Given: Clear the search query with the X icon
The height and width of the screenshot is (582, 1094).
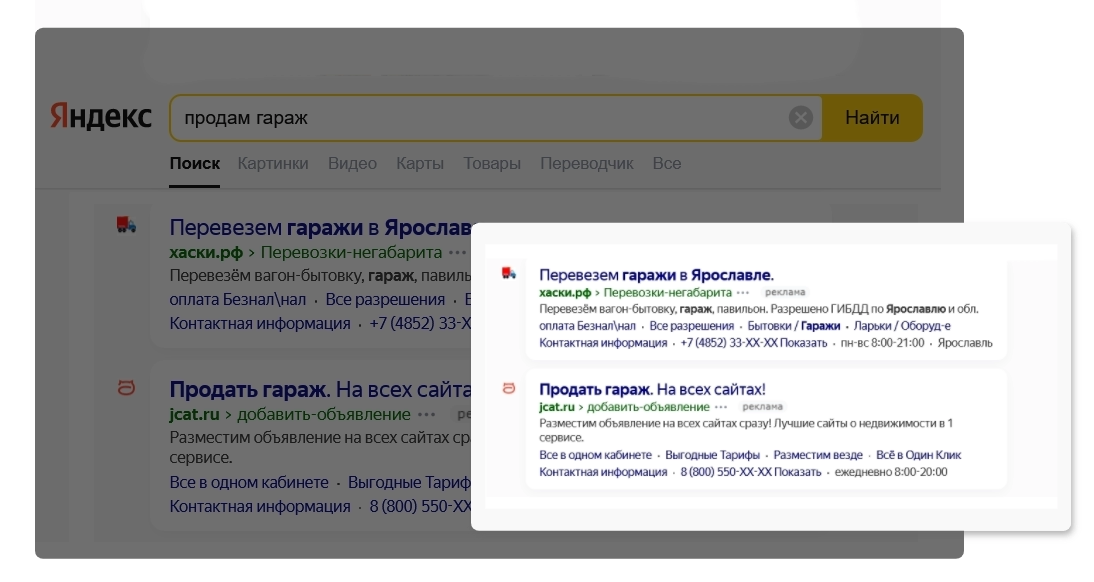Looking at the screenshot, I should tap(800, 118).
